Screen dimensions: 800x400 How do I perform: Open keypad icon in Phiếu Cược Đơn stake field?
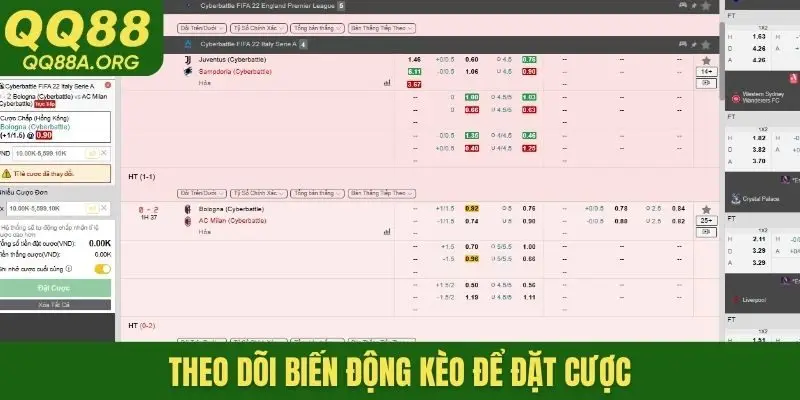point(92,208)
